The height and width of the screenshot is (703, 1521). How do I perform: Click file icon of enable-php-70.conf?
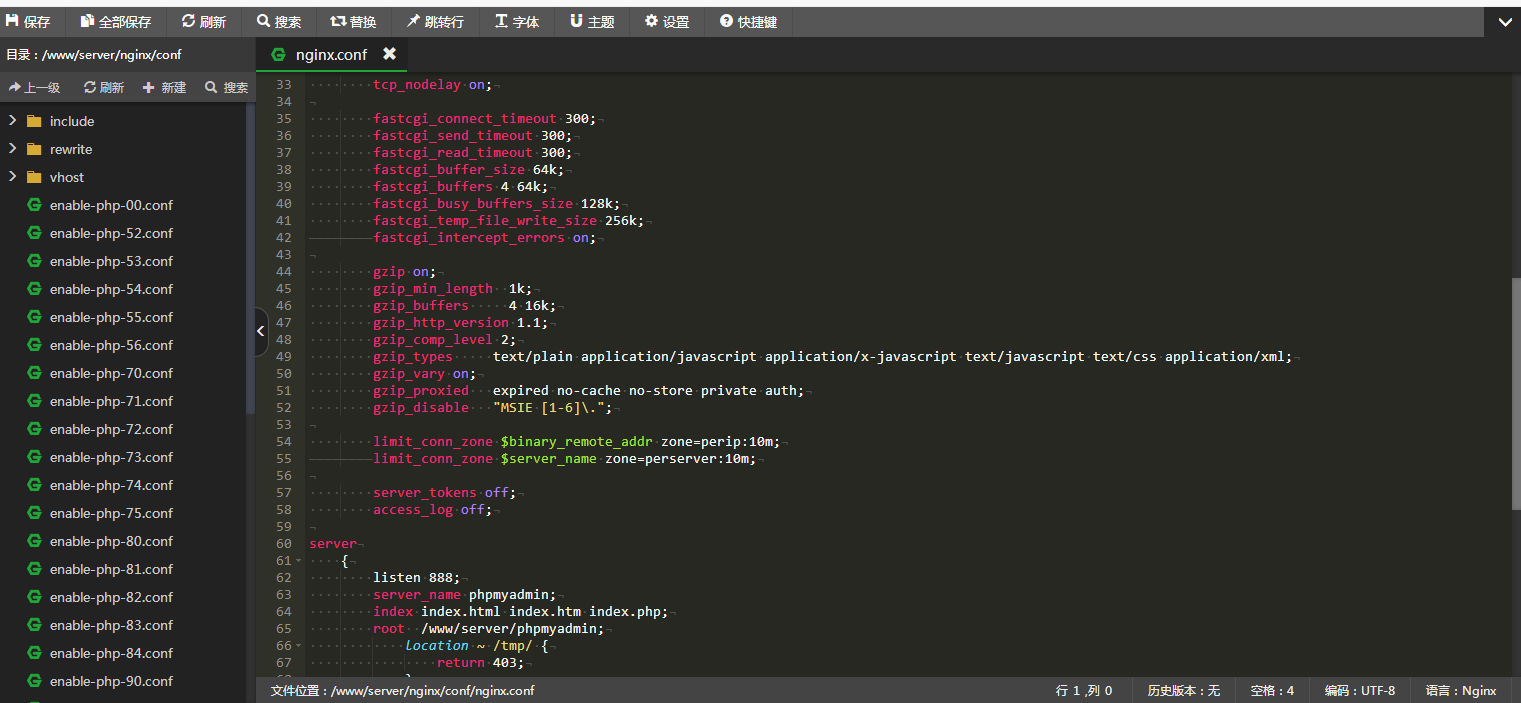(34, 373)
